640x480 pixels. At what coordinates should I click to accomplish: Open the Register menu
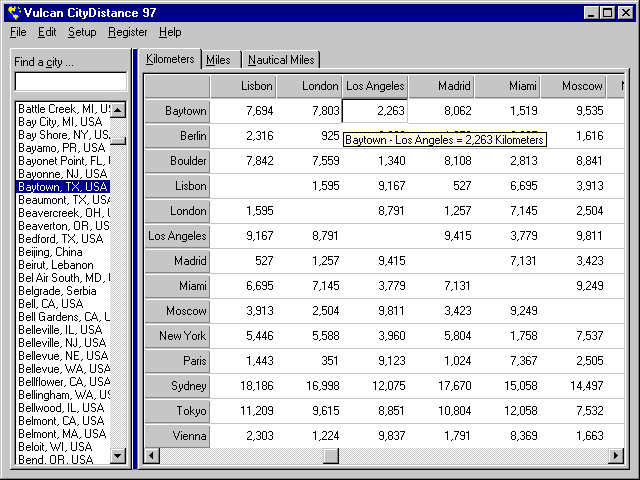[x=128, y=32]
